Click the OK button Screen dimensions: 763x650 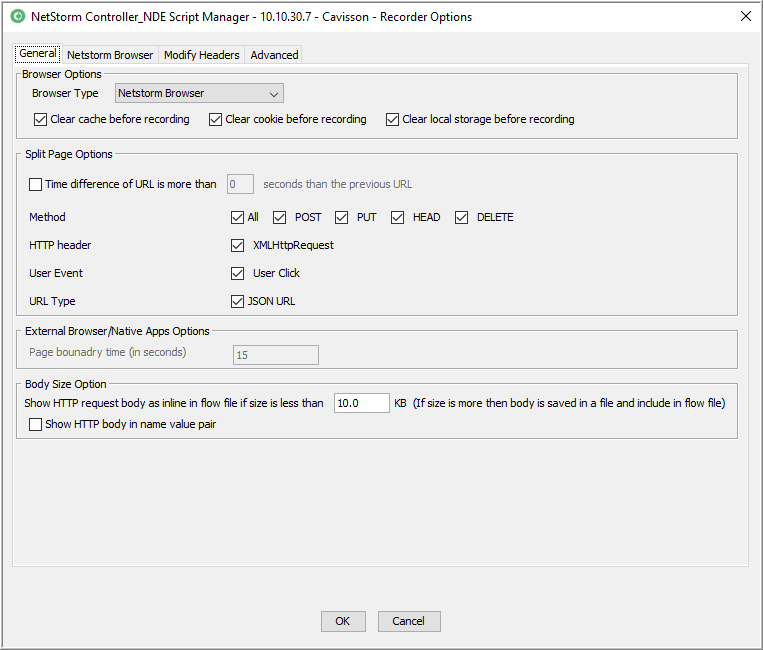pyautogui.click(x=343, y=621)
